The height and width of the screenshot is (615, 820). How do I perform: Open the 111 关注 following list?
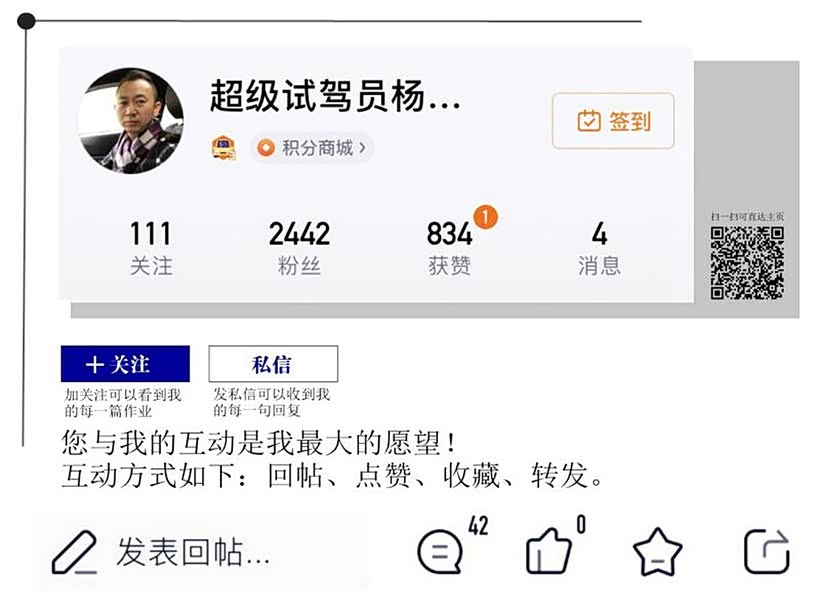(x=151, y=248)
